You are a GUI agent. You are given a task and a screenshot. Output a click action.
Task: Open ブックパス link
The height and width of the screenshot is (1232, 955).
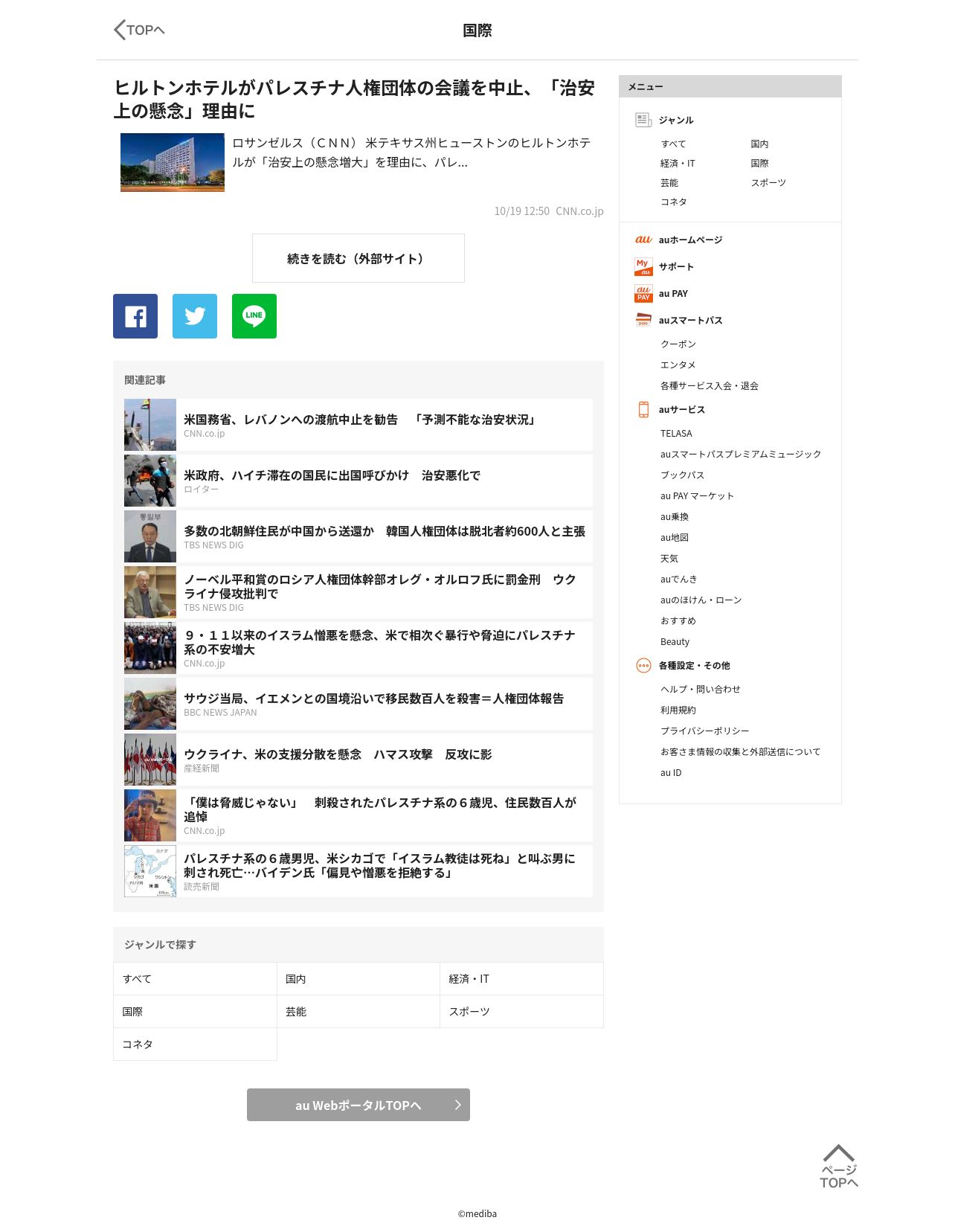pyautogui.click(x=682, y=475)
